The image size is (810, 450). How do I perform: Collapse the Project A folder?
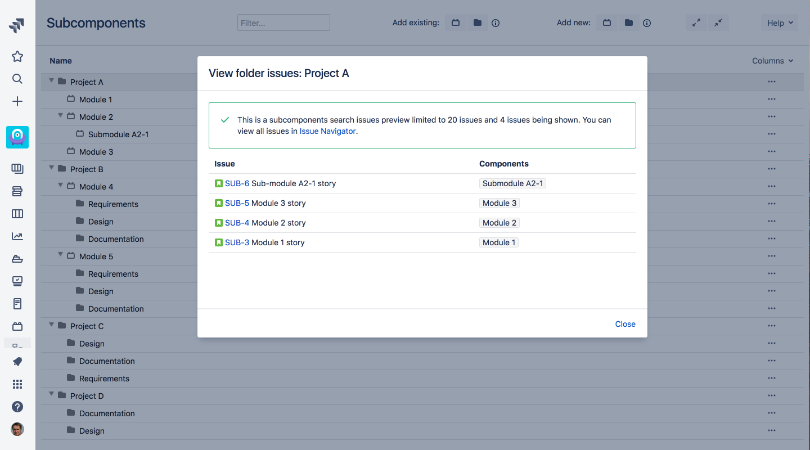[51, 82]
